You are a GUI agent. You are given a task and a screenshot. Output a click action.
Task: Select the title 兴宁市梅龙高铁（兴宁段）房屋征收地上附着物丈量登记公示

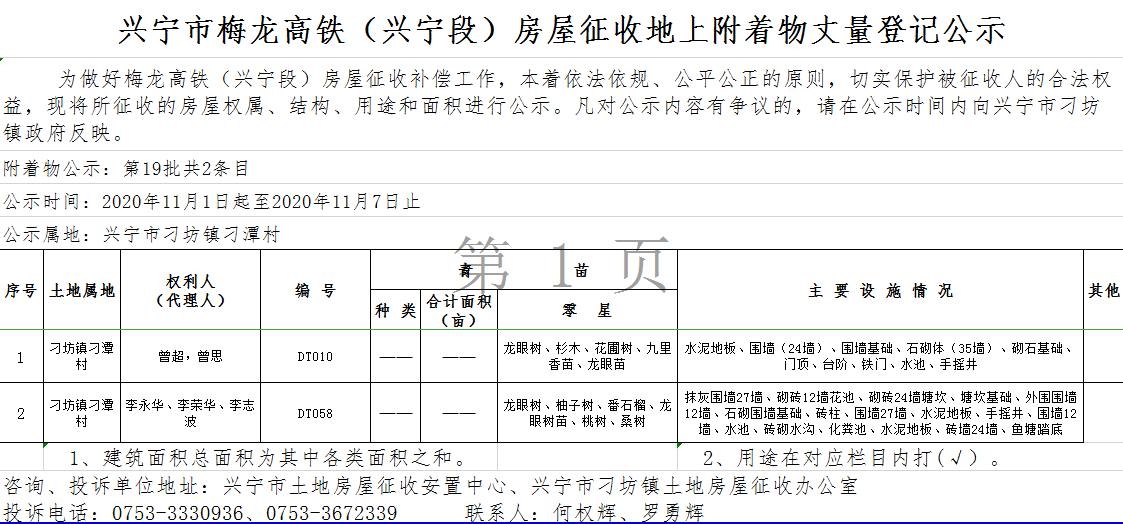pos(562,31)
